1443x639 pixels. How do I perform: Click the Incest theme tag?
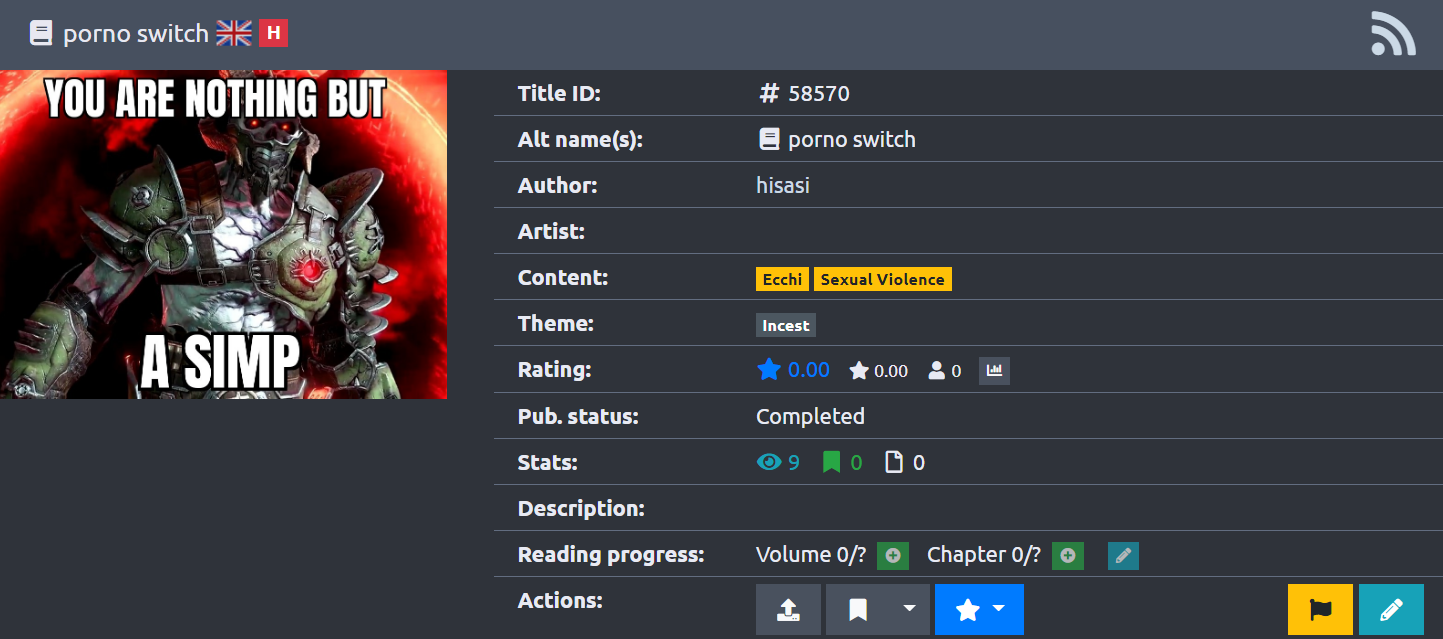(x=786, y=325)
